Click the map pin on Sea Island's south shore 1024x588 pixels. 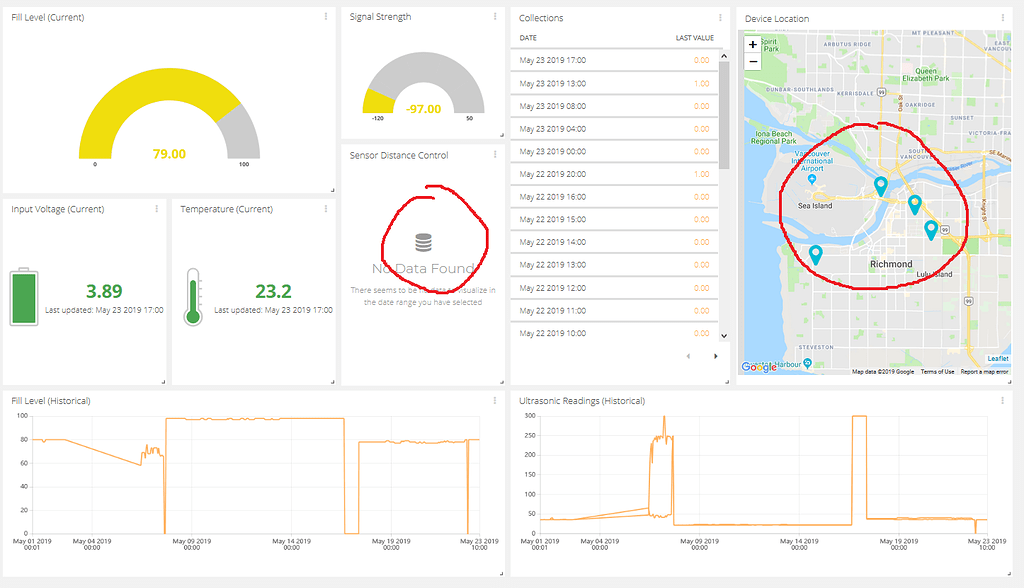[x=816, y=254]
